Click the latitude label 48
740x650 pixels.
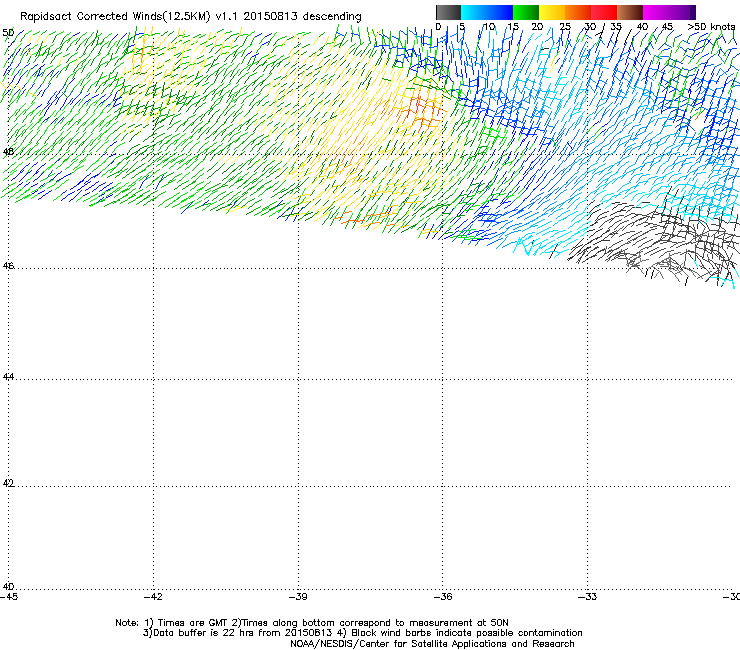point(8,152)
